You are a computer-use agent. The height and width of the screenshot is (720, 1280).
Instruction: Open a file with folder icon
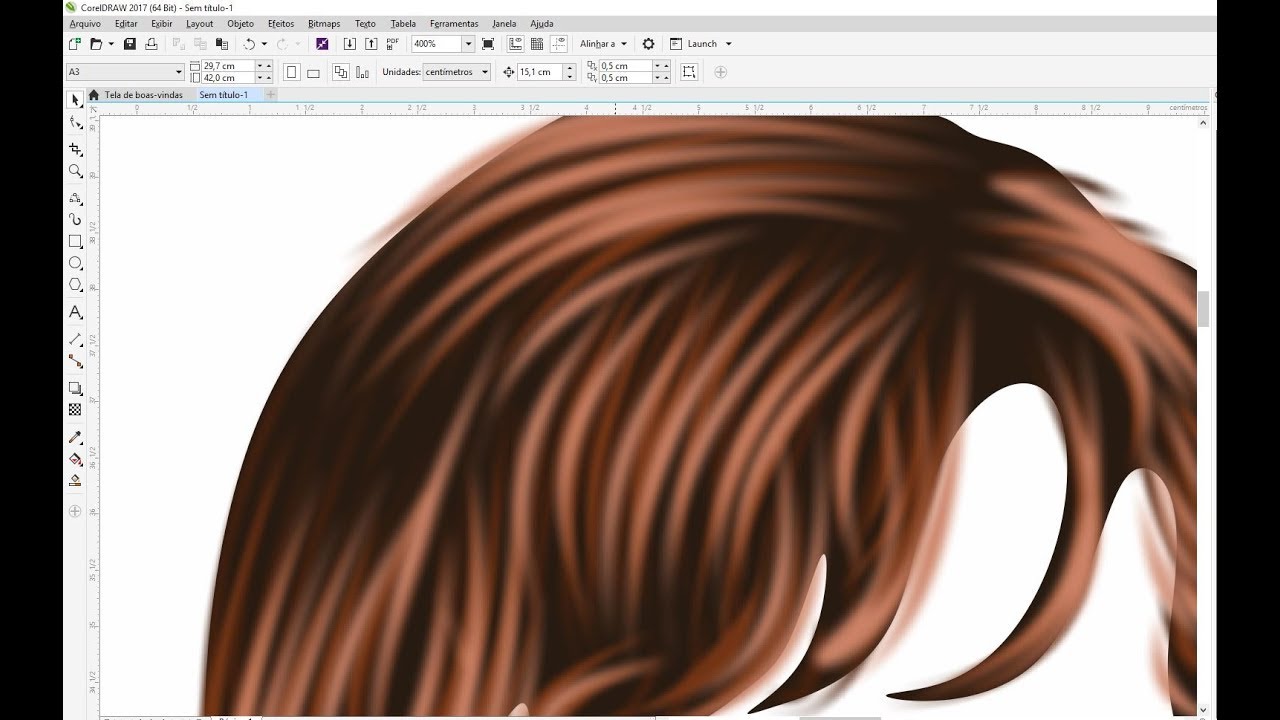tap(97, 44)
